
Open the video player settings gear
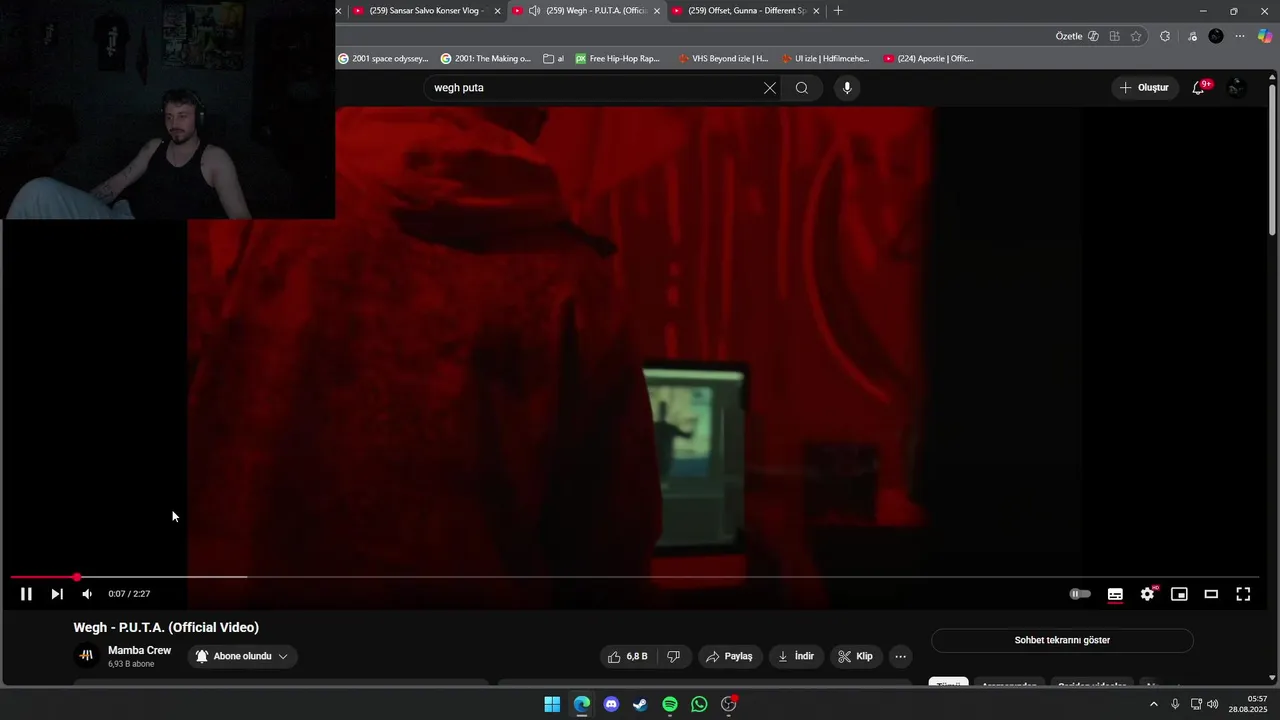coord(1147,594)
